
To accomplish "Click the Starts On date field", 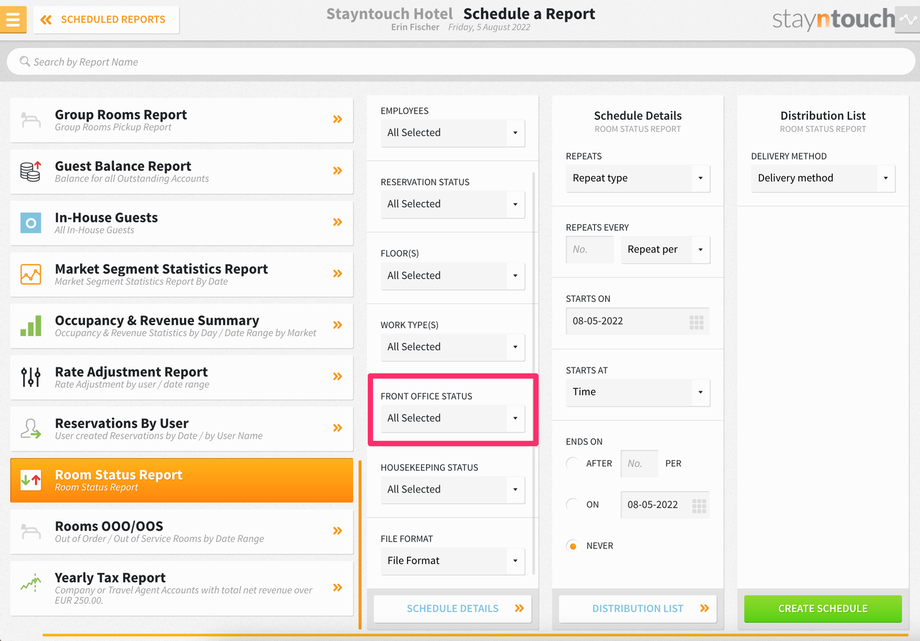I will pyautogui.click(x=638, y=322).
